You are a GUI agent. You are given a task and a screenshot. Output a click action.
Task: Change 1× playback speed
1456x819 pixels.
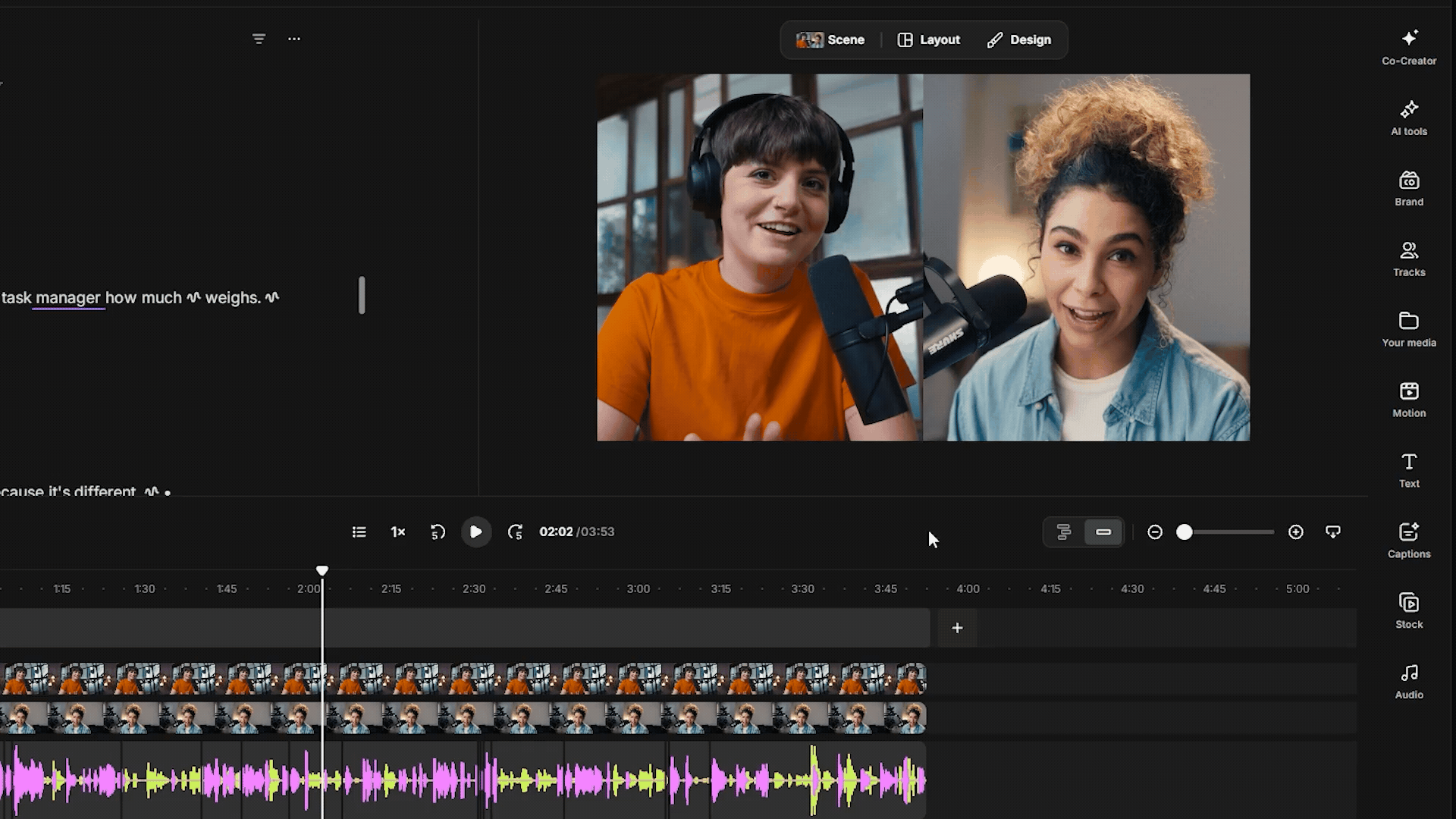click(x=398, y=532)
